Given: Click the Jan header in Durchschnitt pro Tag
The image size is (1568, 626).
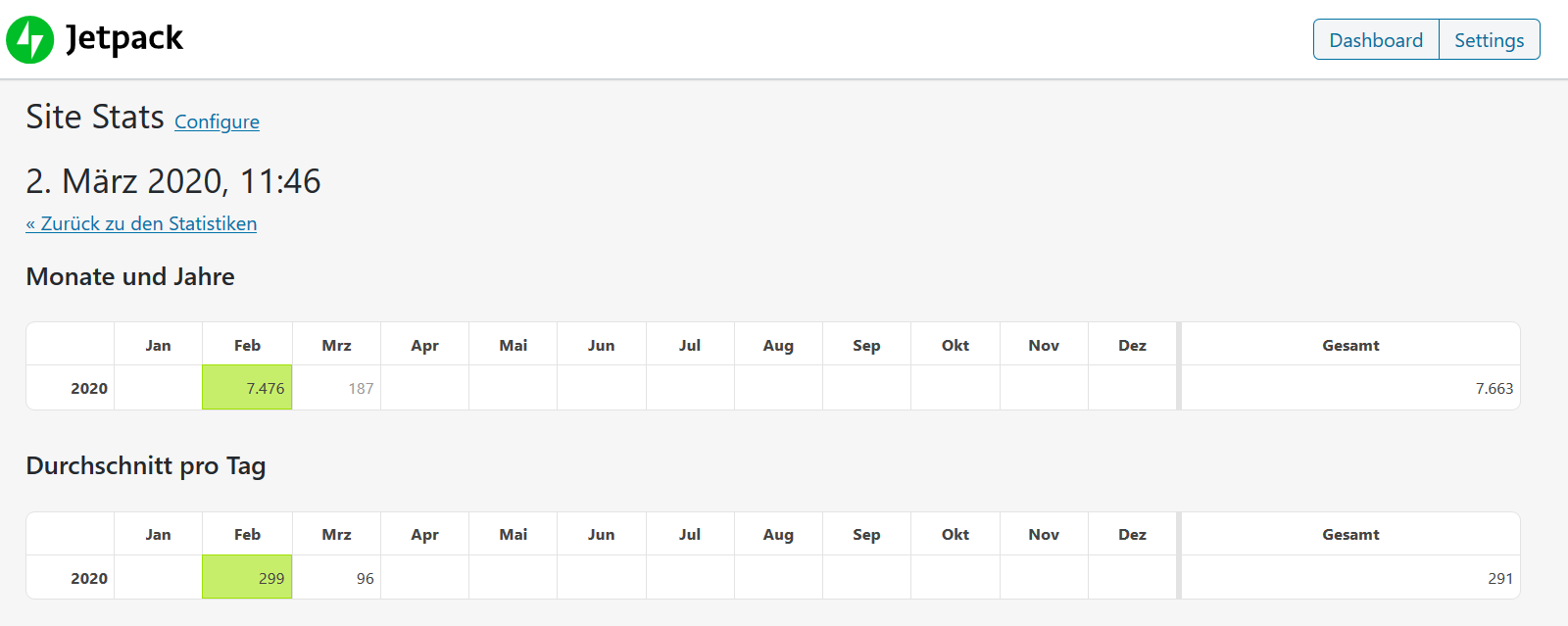Looking at the screenshot, I should (x=158, y=534).
